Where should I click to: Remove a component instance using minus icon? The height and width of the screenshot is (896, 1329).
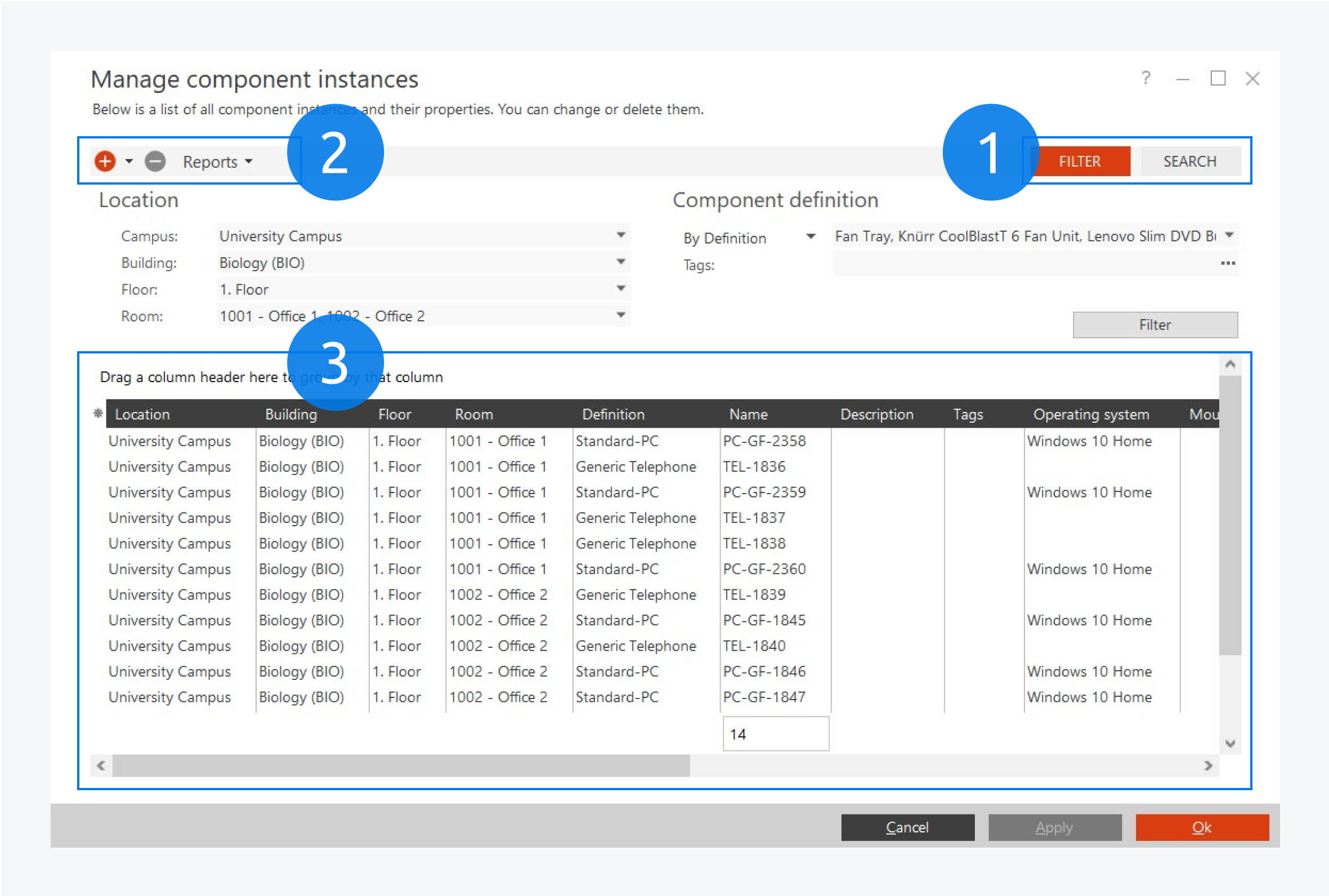tap(155, 161)
